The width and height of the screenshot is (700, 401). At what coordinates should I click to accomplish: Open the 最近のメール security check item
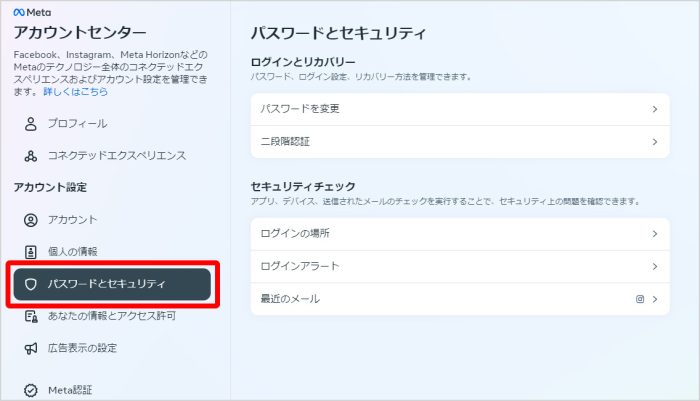[x=290, y=299]
